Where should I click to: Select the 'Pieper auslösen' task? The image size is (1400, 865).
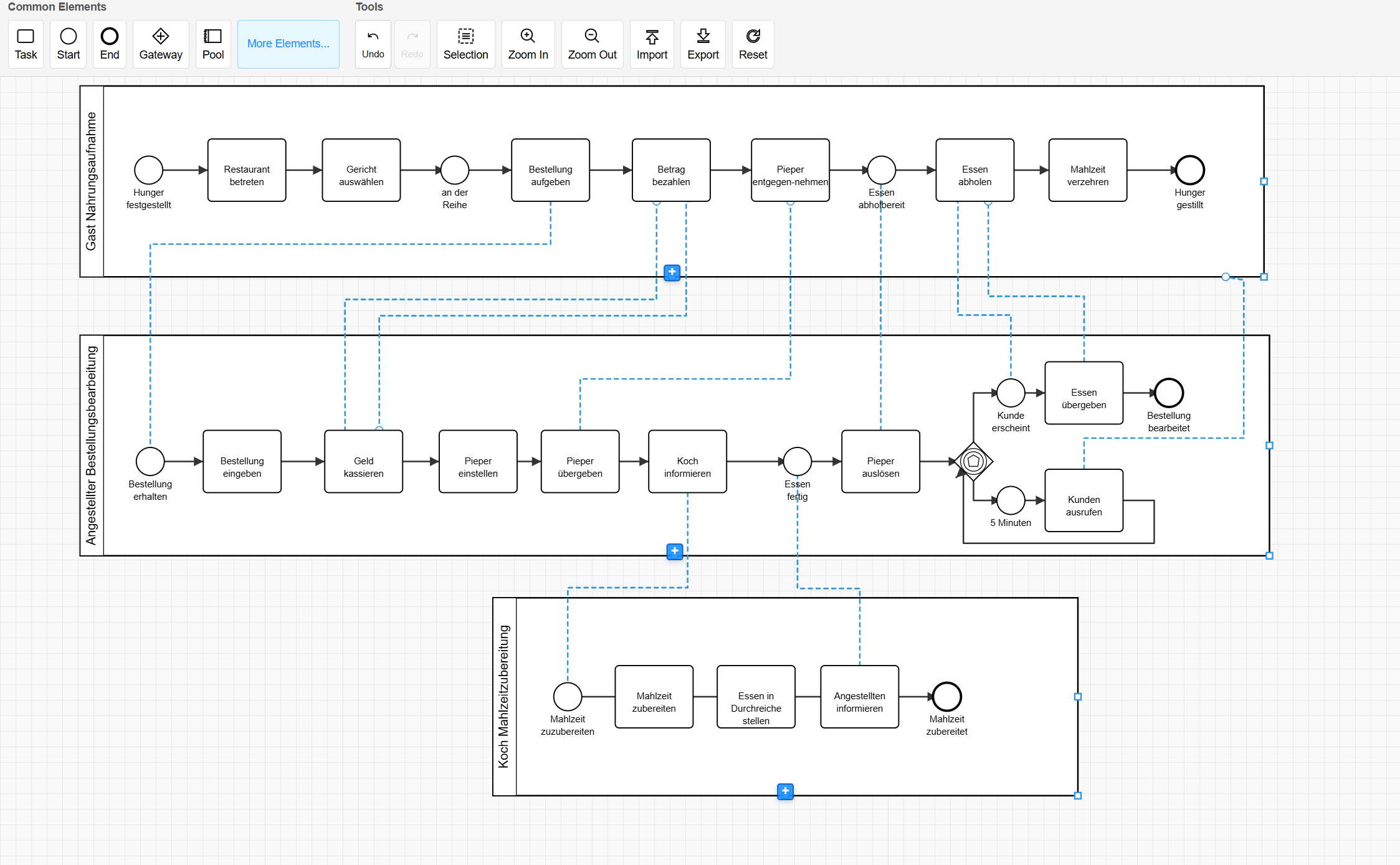click(881, 462)
